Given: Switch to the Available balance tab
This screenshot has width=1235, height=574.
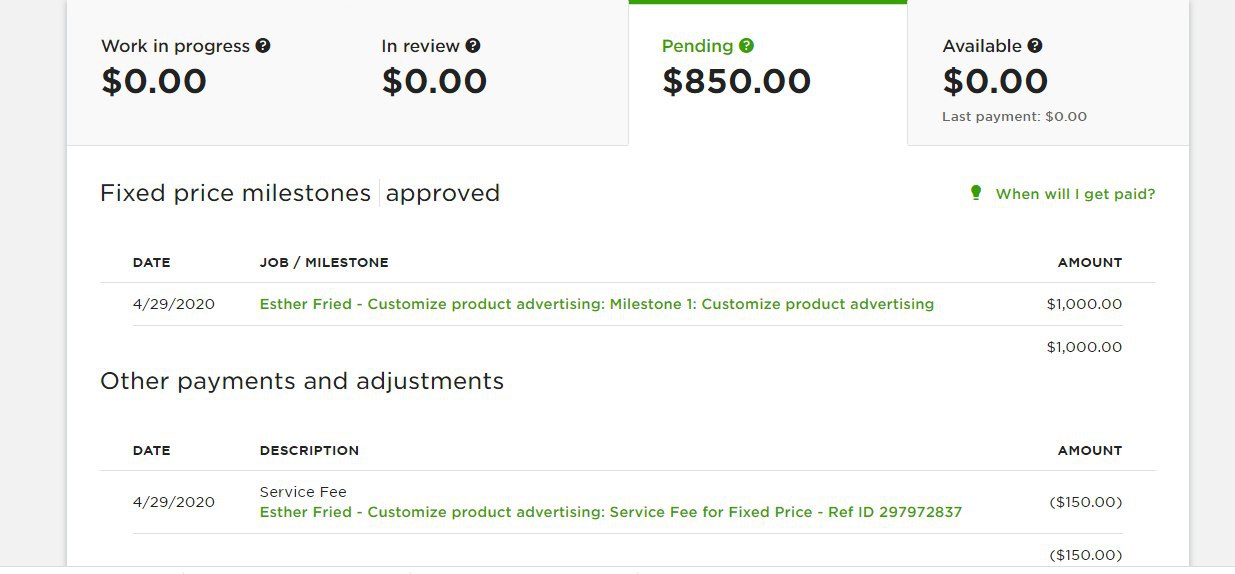Looking at the screenshot, I should click(x=1048, y=73).
